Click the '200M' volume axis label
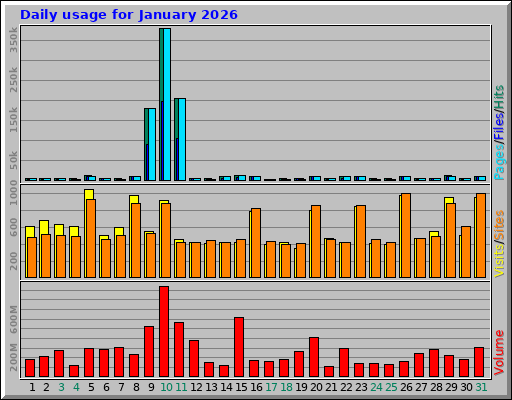The width and height of the screenshot is (512, 400). coord(13,358)
